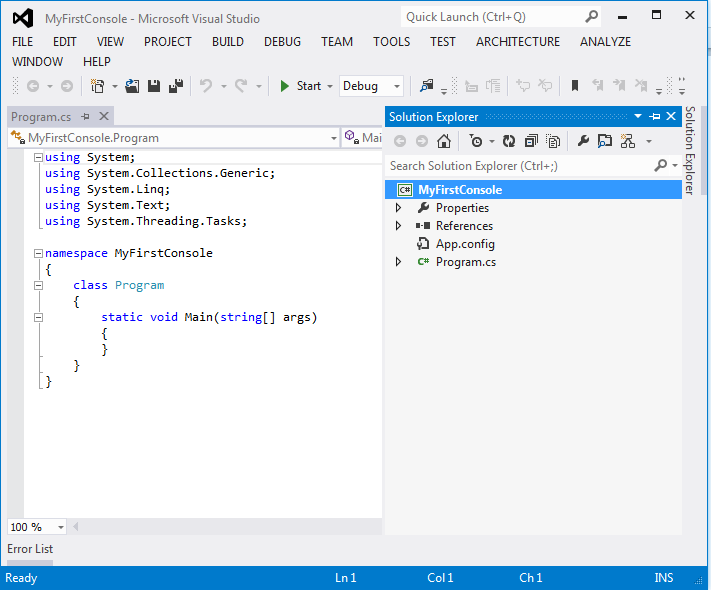Viewport: 711px width, 590px height.
Task: Click Pending Changes Filter clock icon
Action: pyautogui.click(x=476, y=141)
